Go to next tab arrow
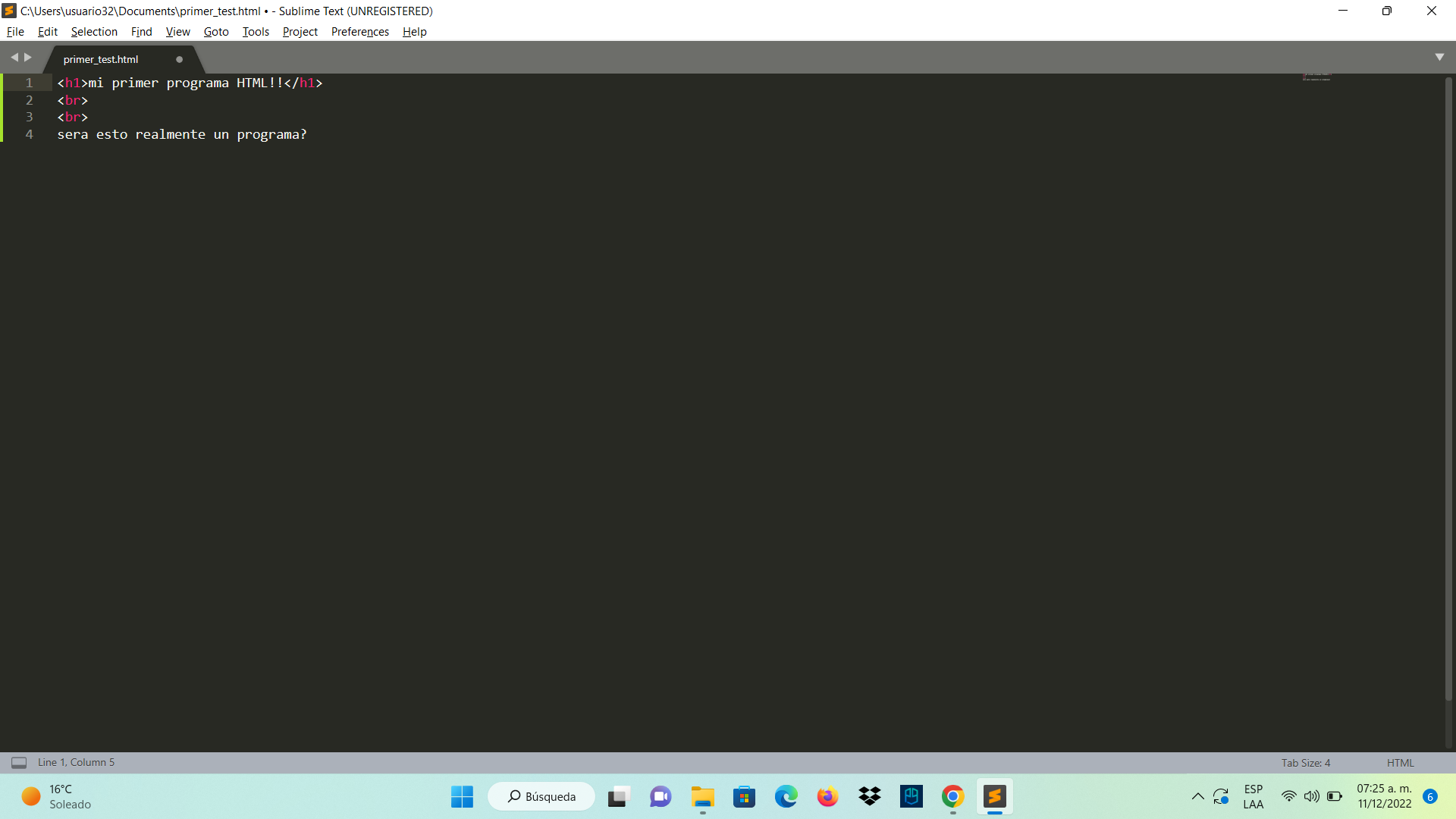1456x819 pixels. click(x=28, y=58)
